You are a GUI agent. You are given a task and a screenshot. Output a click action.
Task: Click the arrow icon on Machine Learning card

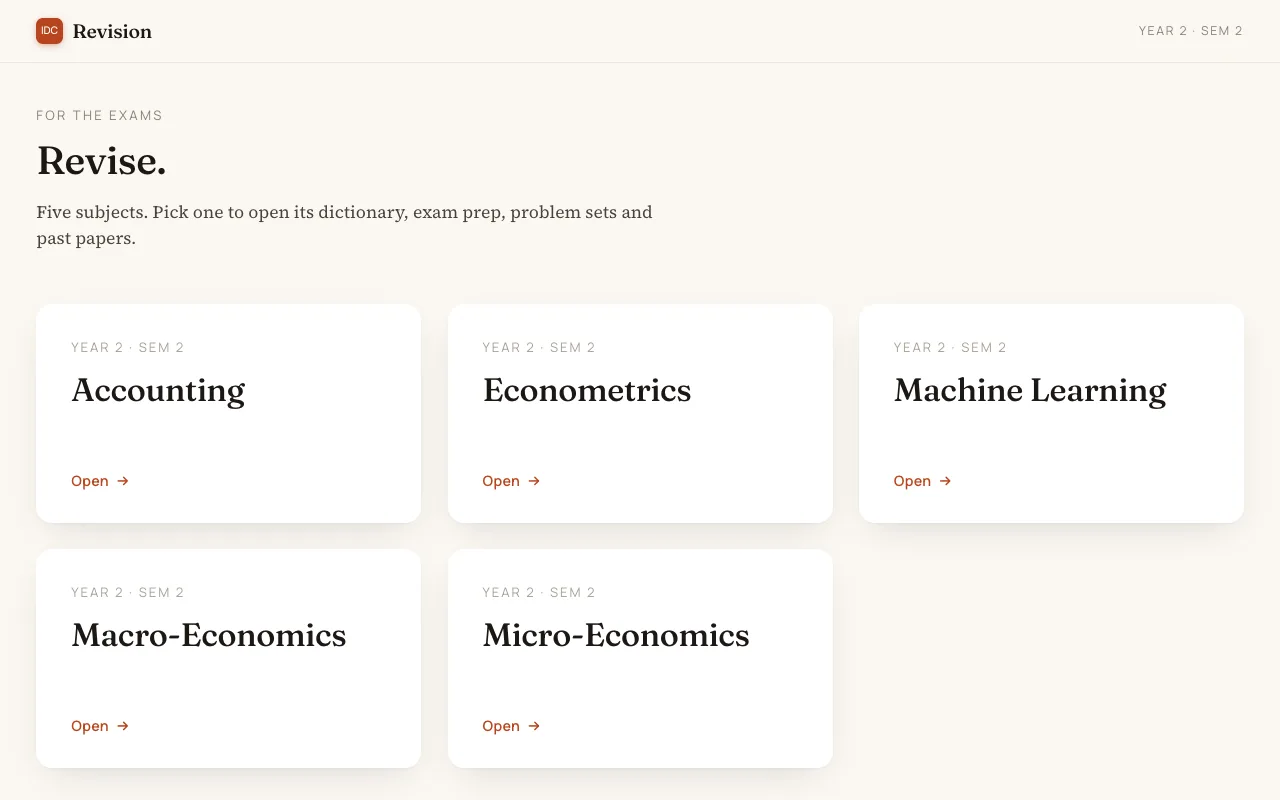[945, 481]
